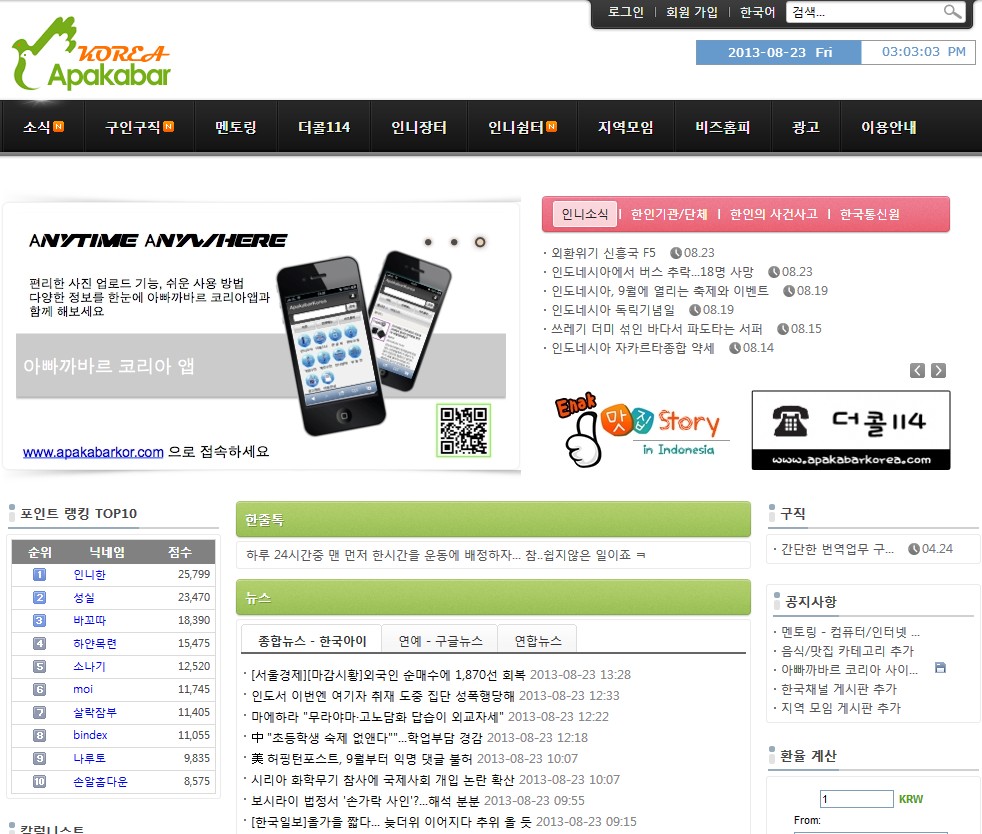
Task: Open the 지역모임 menu
Action: coord(626,127)
